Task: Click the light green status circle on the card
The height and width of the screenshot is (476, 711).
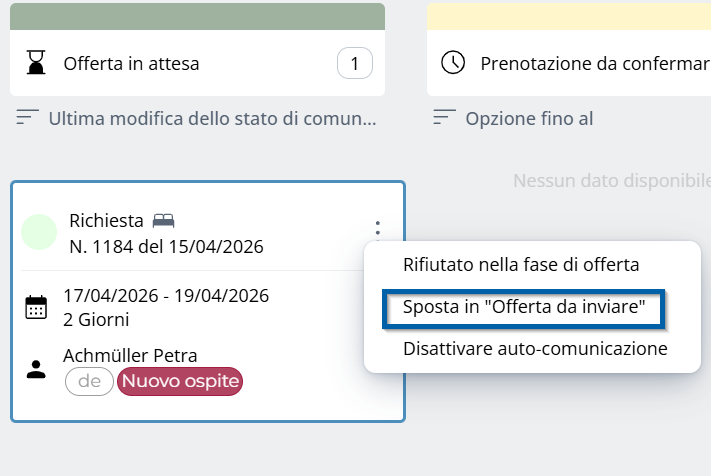Action: [x=39, y=232]
